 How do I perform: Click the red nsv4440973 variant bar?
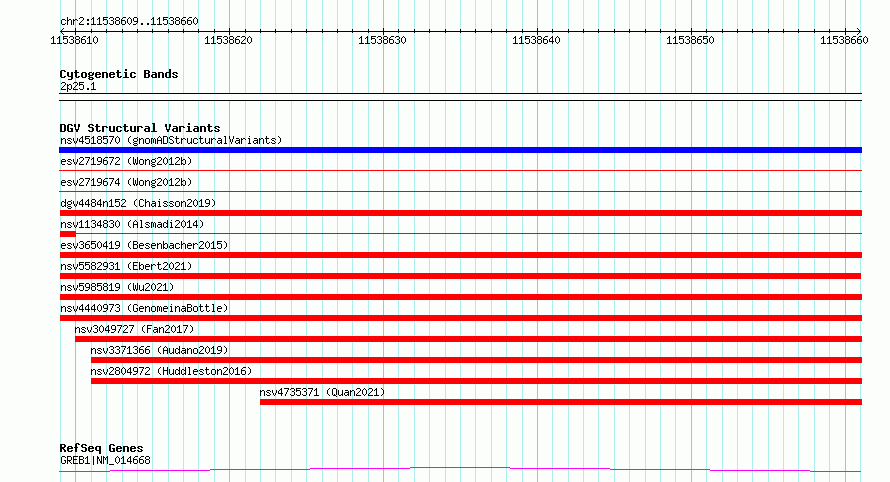tap(460, 318)
